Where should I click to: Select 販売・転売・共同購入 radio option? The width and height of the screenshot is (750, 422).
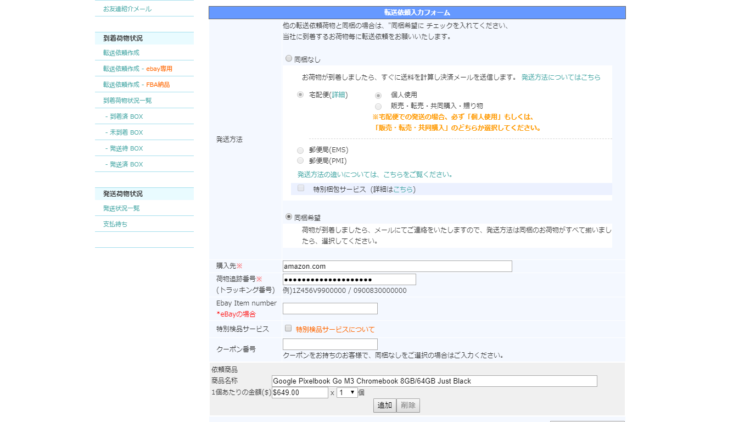click(378, 106)
